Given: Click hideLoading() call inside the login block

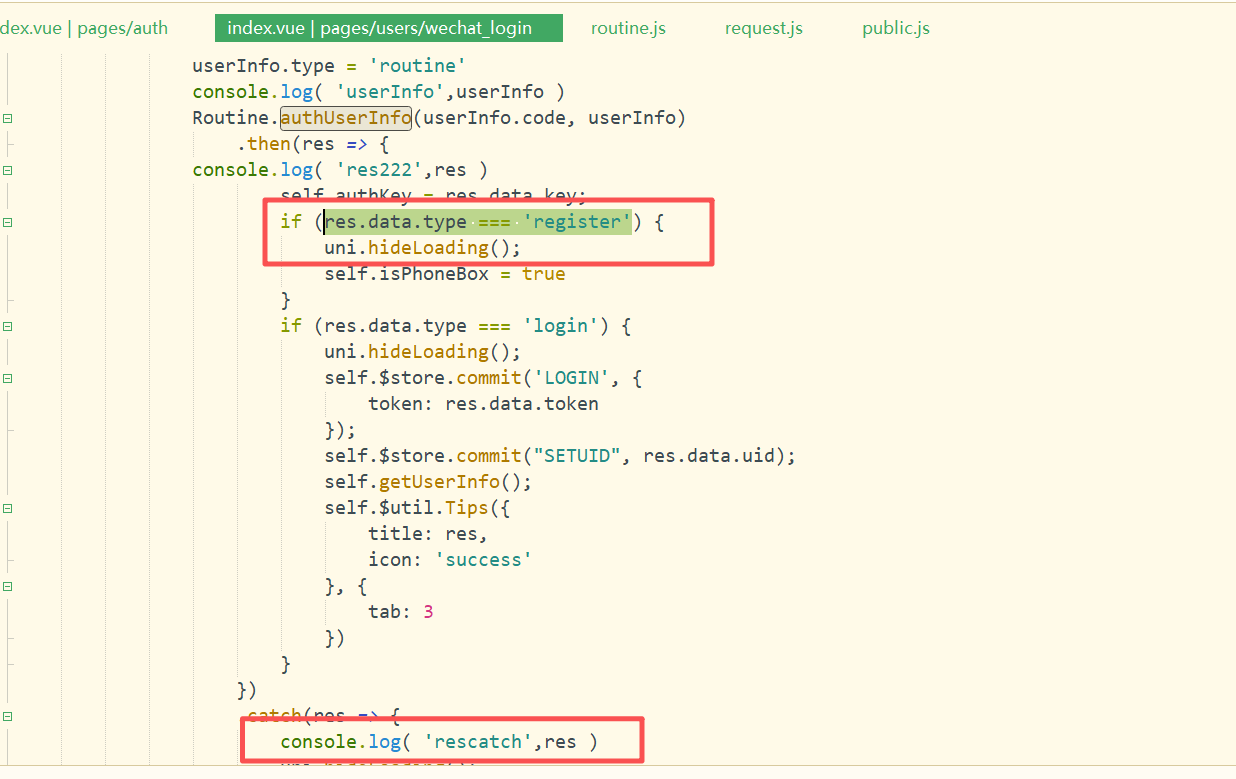Looking at the screenshot, I should [x=423, y=352].
